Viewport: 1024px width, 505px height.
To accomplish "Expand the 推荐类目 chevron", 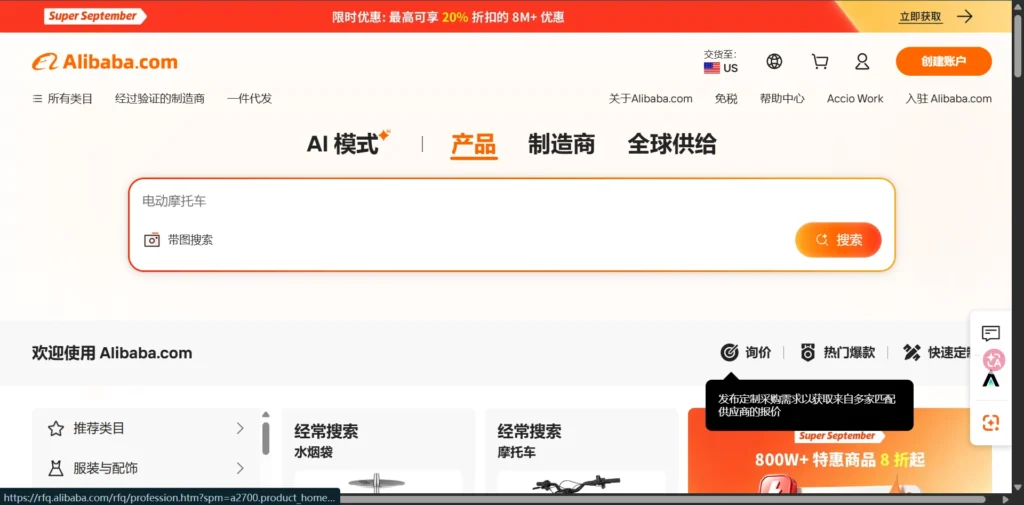I will [x=240, y=429].
